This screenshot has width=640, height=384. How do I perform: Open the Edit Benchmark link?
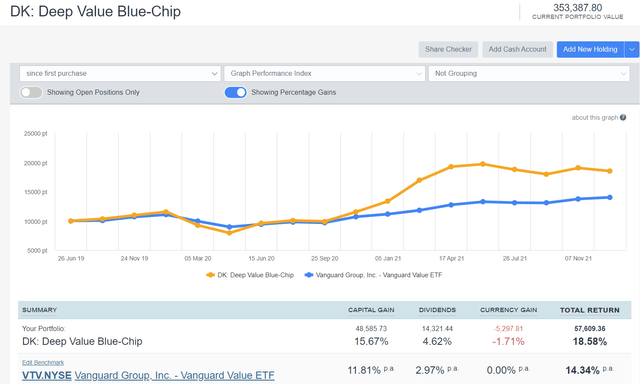click(43, 362)
